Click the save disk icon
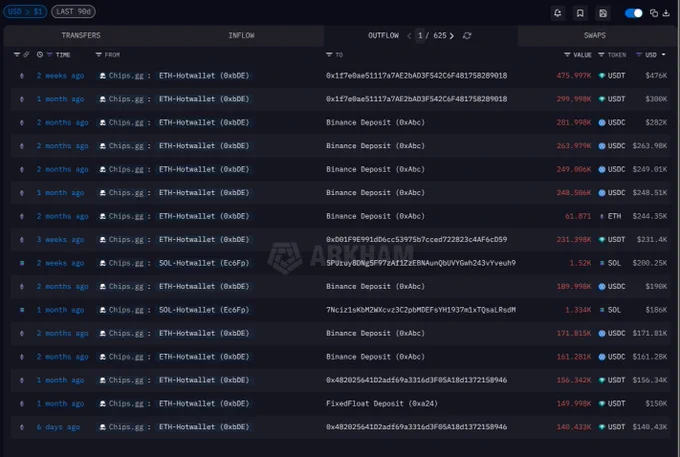The image size is (680, 457). [603, 13]
